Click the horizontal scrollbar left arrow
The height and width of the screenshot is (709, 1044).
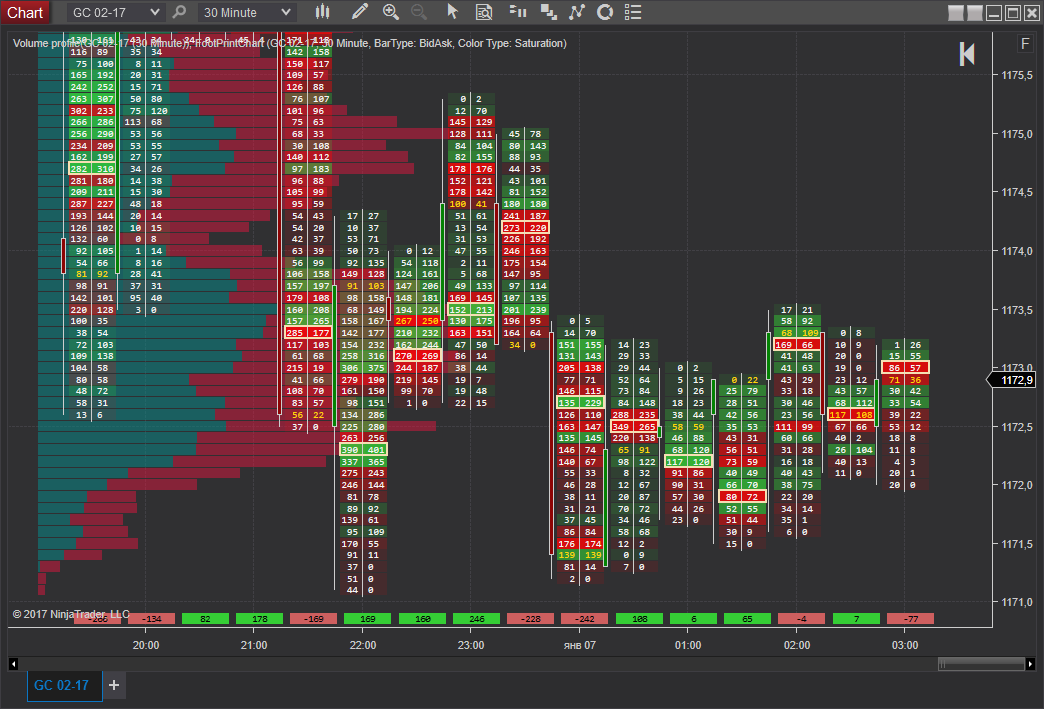[x=13, y=664]
